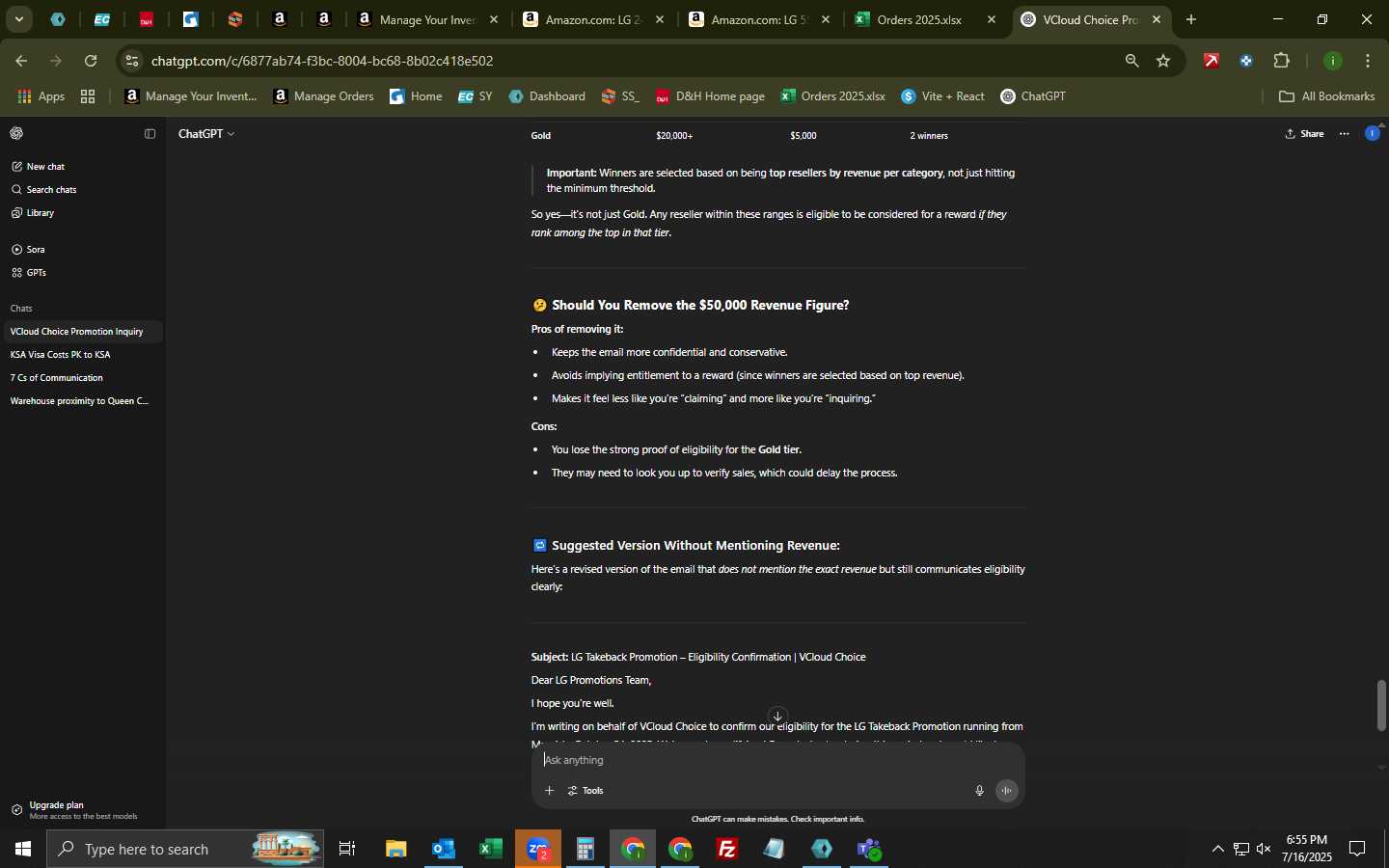Click the plus attach button in composer
This screenshot has height=868, width=1389.
click(x=549, y=791)
